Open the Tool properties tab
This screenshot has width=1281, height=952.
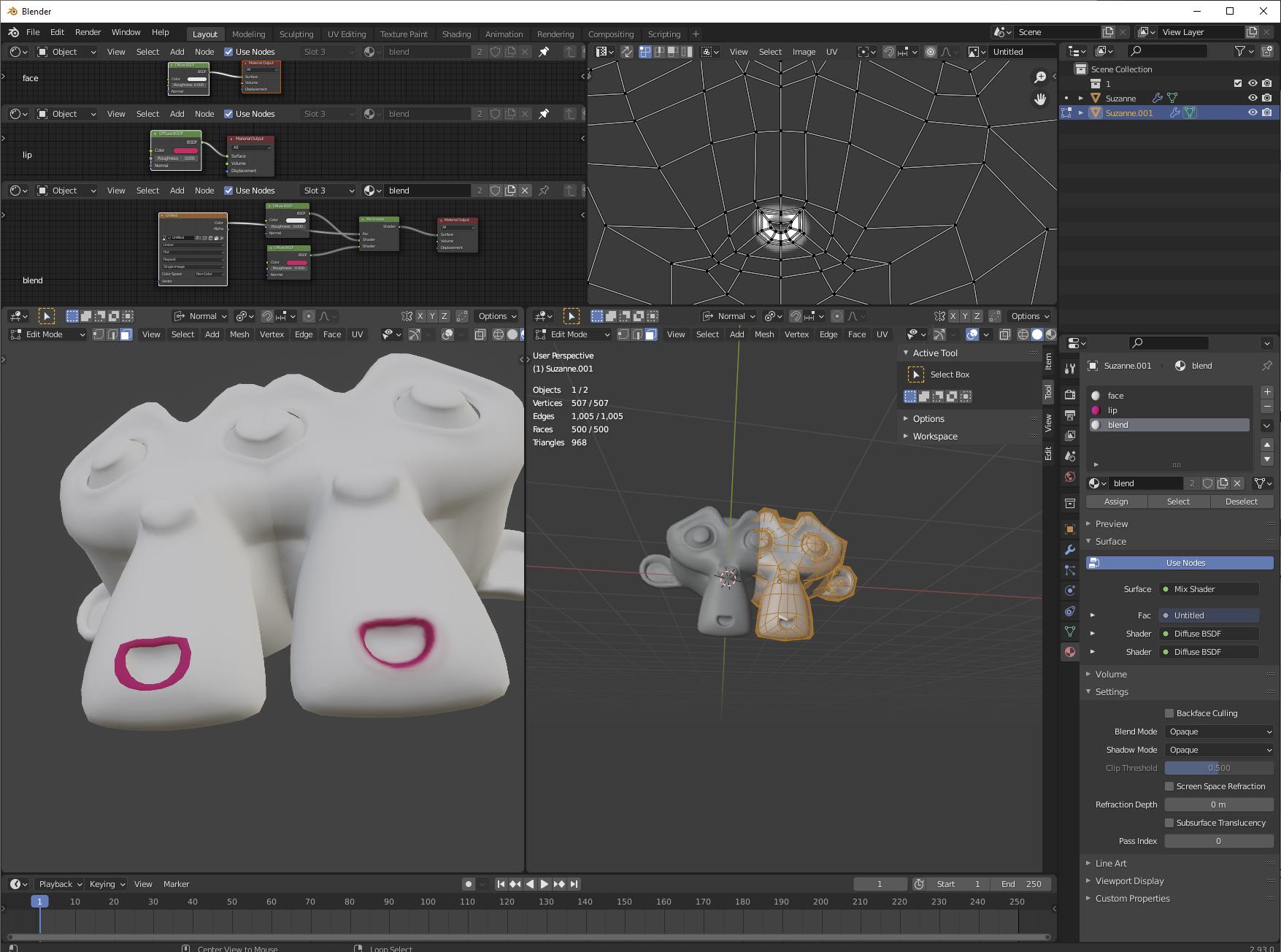point(1069,368)
